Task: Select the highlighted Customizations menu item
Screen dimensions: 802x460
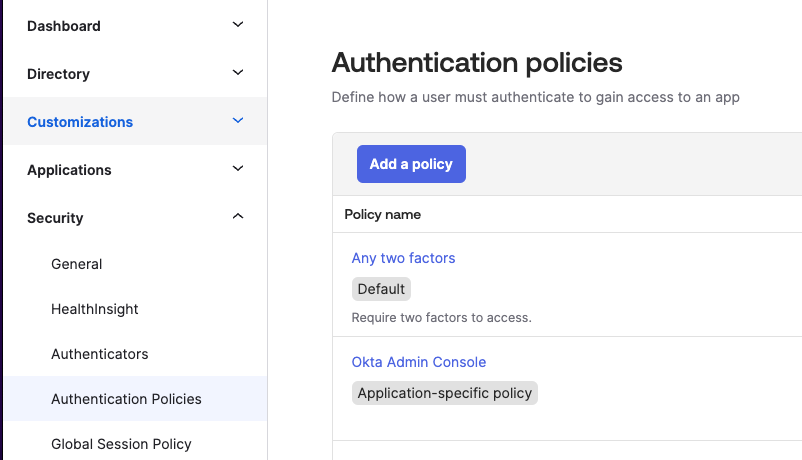Action: pyautogui.click(x=80, y=122)
